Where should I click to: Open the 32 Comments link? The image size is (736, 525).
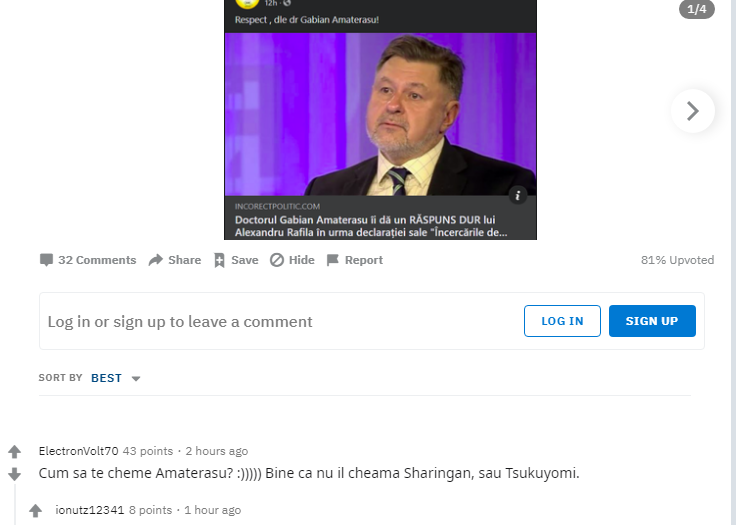coord(88,260)
